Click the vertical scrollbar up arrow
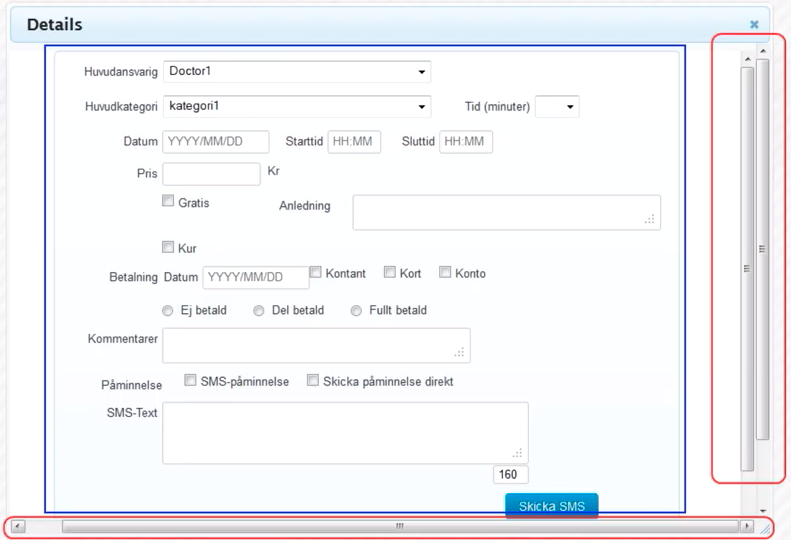 click(762, 50)
